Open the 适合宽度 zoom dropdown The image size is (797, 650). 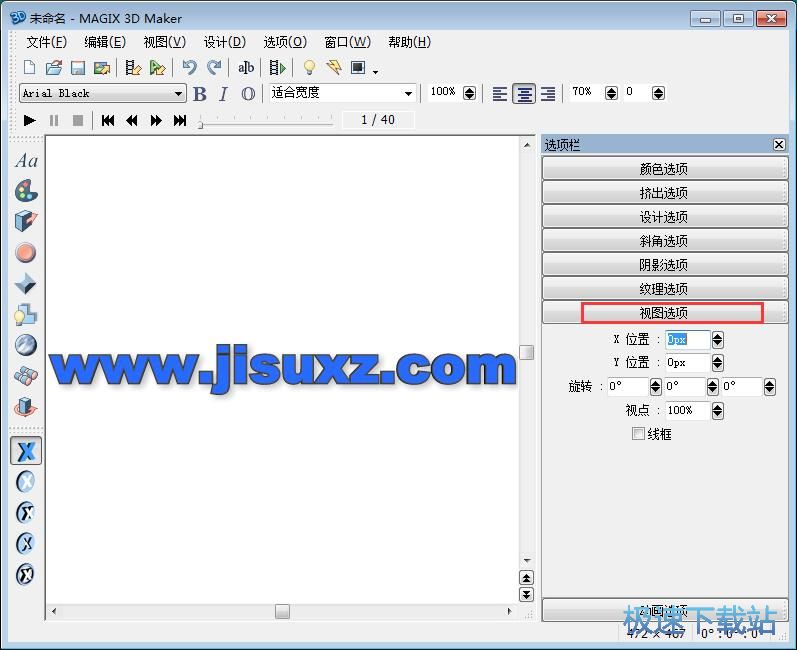point(408,94)
